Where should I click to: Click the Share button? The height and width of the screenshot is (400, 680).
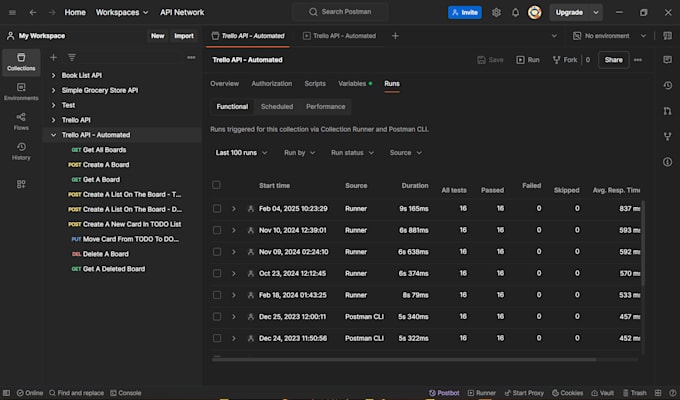coord(612,60)
